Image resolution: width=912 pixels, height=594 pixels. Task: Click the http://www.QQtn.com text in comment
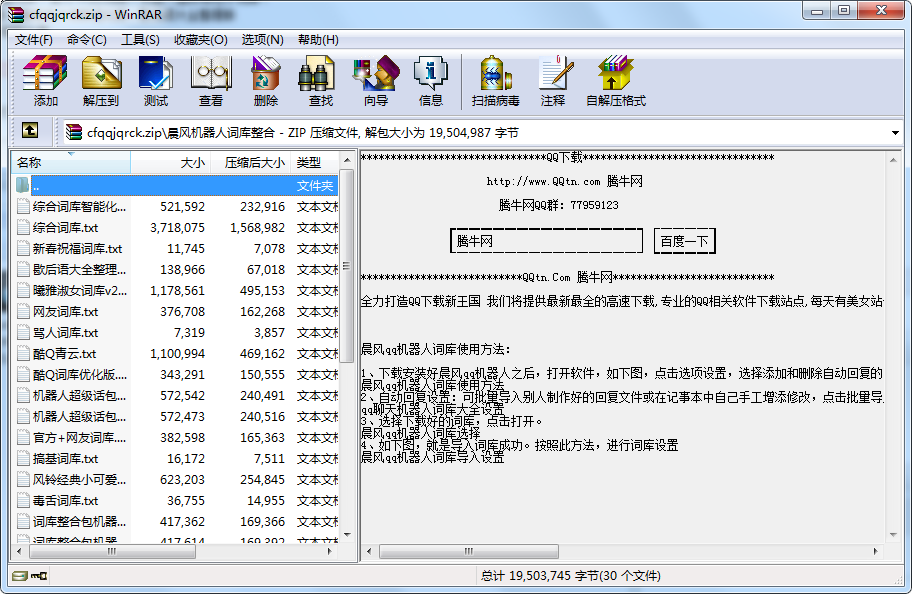pos(543,182)
